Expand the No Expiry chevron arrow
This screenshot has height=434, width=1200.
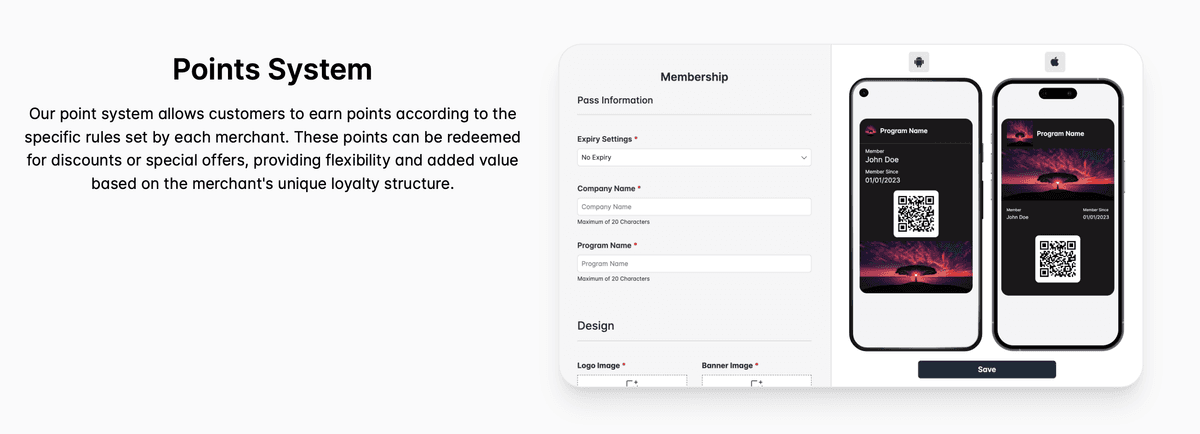click(803, 157)
